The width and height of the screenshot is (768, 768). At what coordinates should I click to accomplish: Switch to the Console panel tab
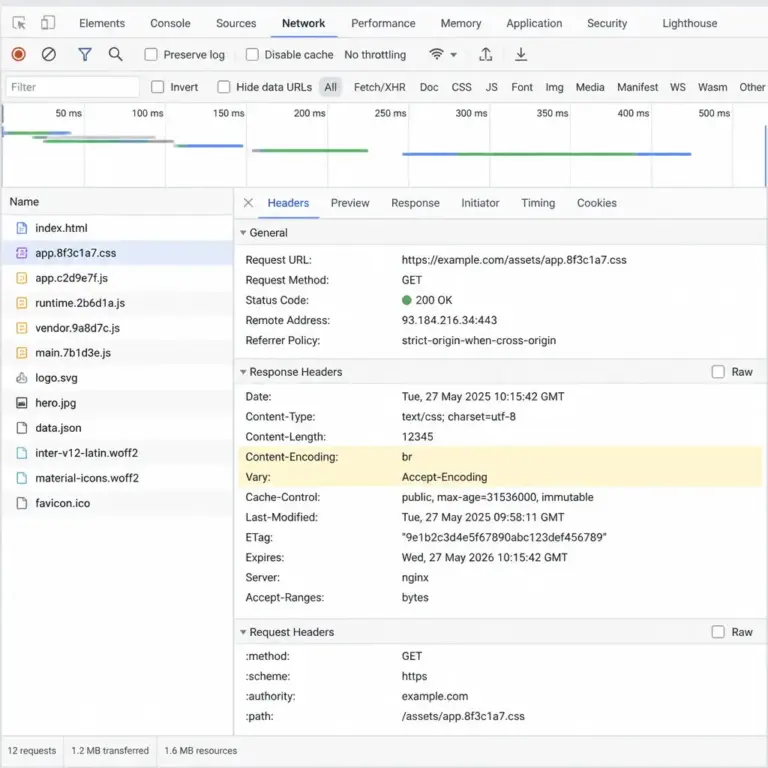tap(170, 24)
